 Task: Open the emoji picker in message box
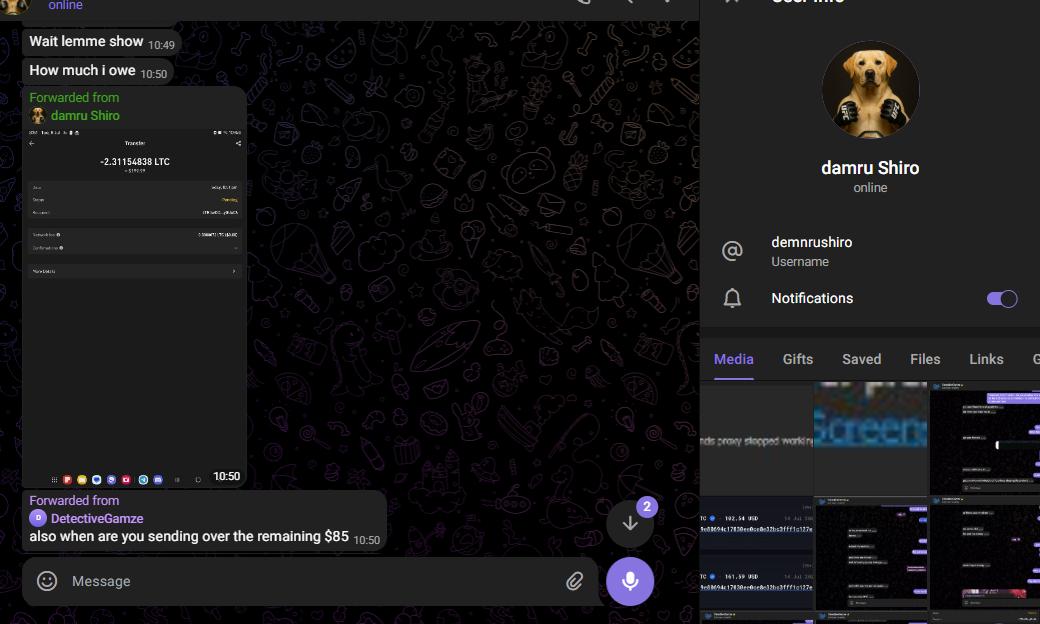[x=46, y=581]
